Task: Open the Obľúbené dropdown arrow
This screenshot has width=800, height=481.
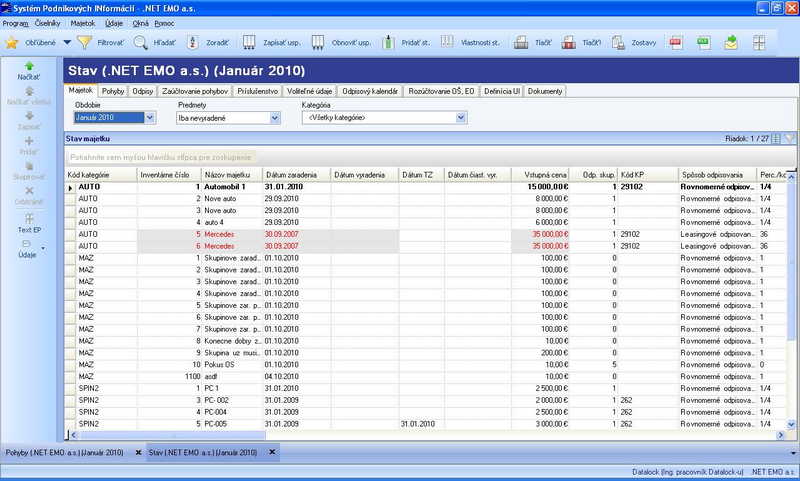Action: click(x=67, y=43)
